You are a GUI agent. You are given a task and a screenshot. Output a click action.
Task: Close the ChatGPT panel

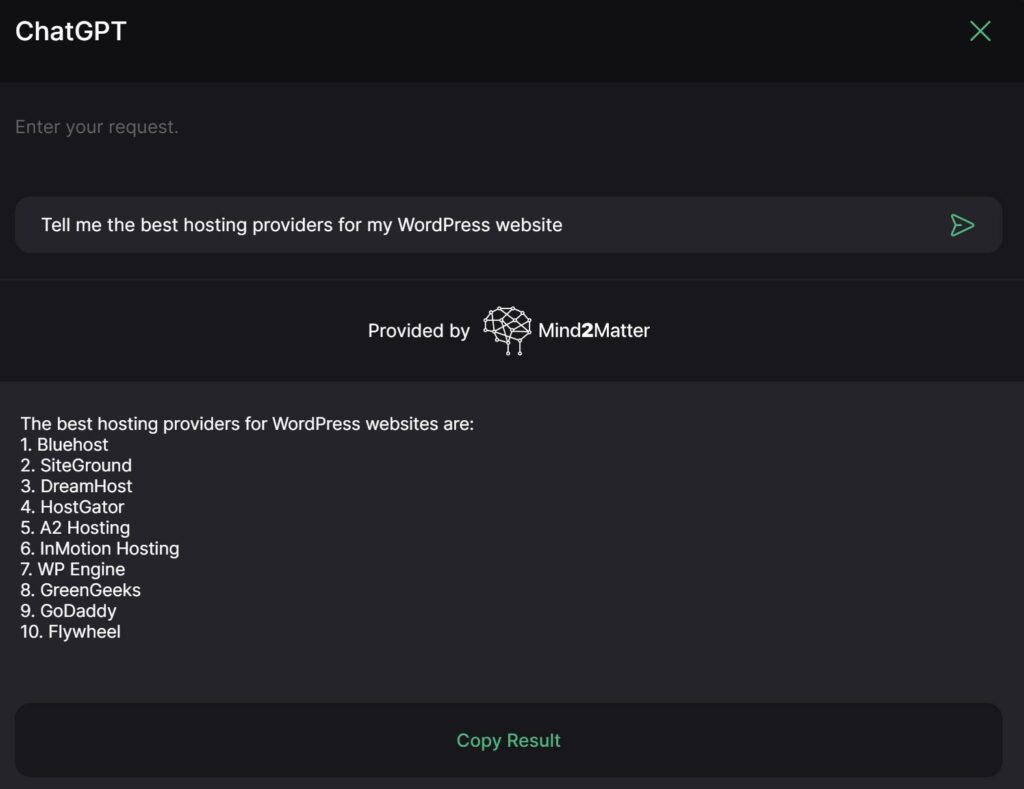pyautogui.click(x=979, y=31)
